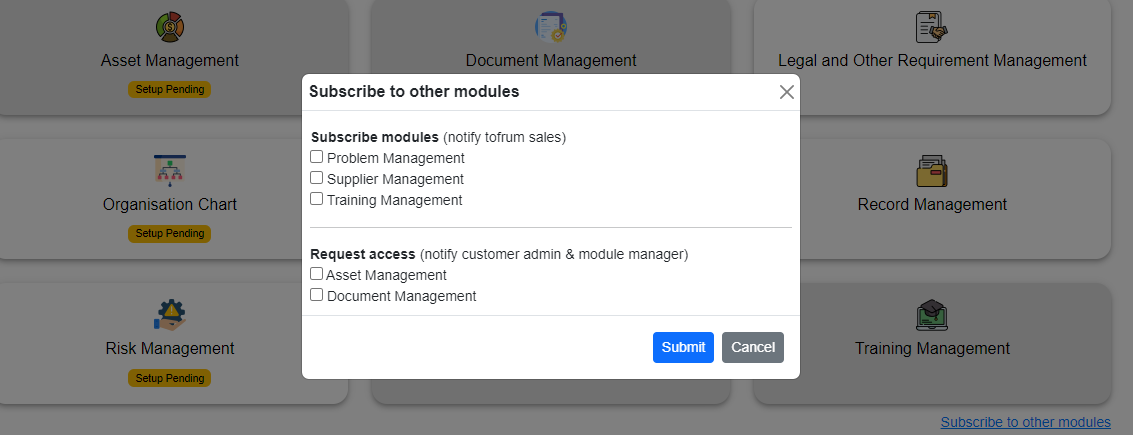Select the Asset Management request access checkbox
The height and width of the screenshot is (435, 1133).
(317, 274)
